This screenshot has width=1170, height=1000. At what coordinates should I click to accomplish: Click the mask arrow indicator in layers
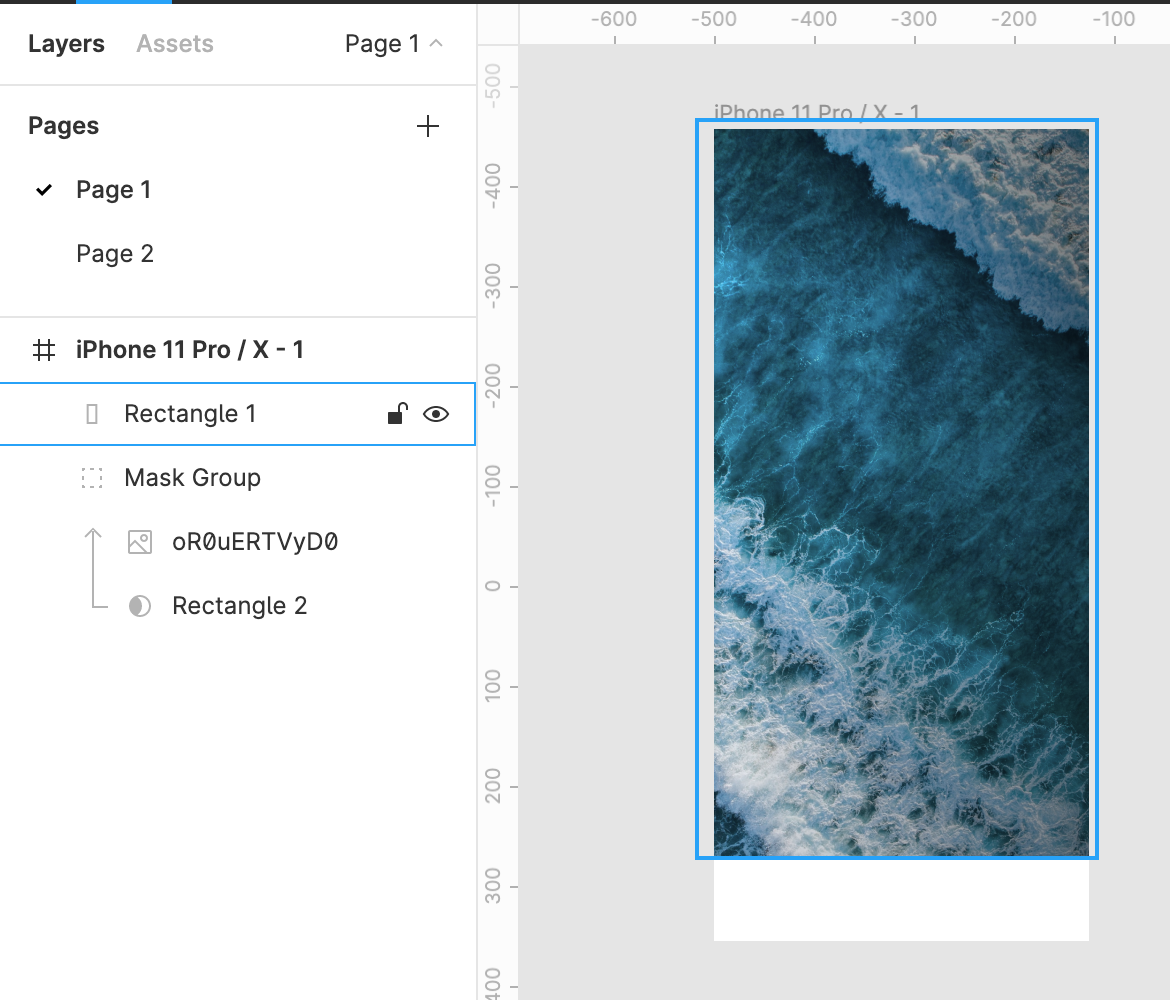pos(93,568)
